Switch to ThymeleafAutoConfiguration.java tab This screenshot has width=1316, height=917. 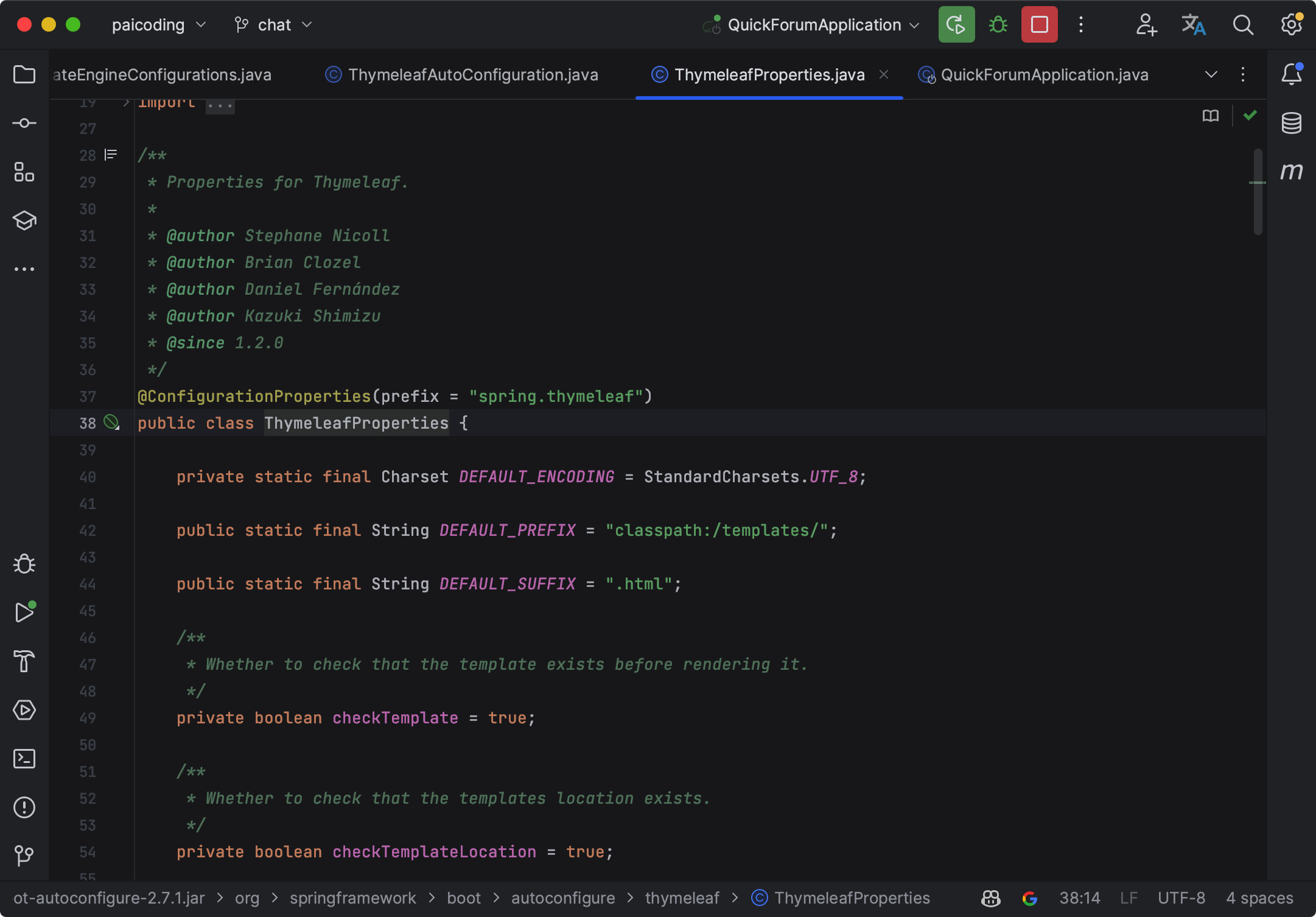pyautogui.click(x=472, y=74)
